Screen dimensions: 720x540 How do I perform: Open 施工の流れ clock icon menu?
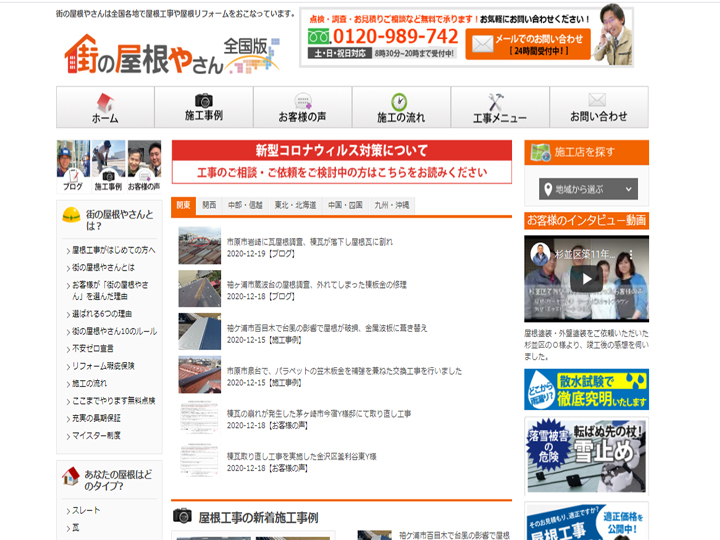point(401,107)
